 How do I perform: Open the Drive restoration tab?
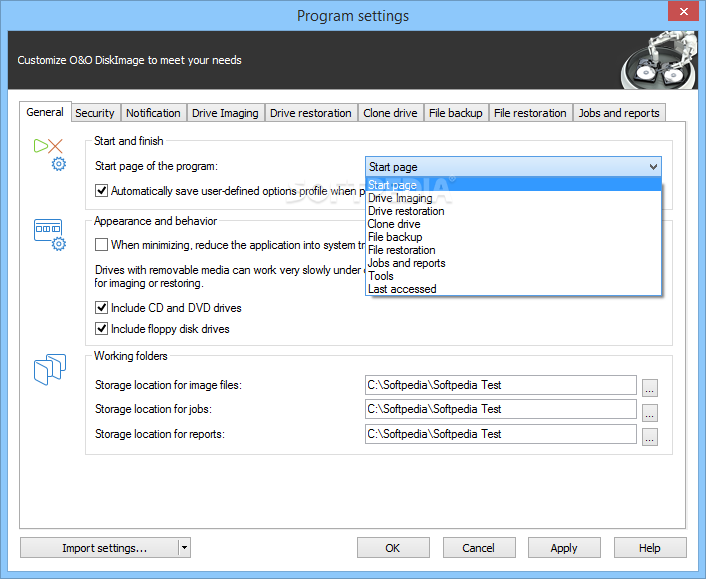click(311, 113)
